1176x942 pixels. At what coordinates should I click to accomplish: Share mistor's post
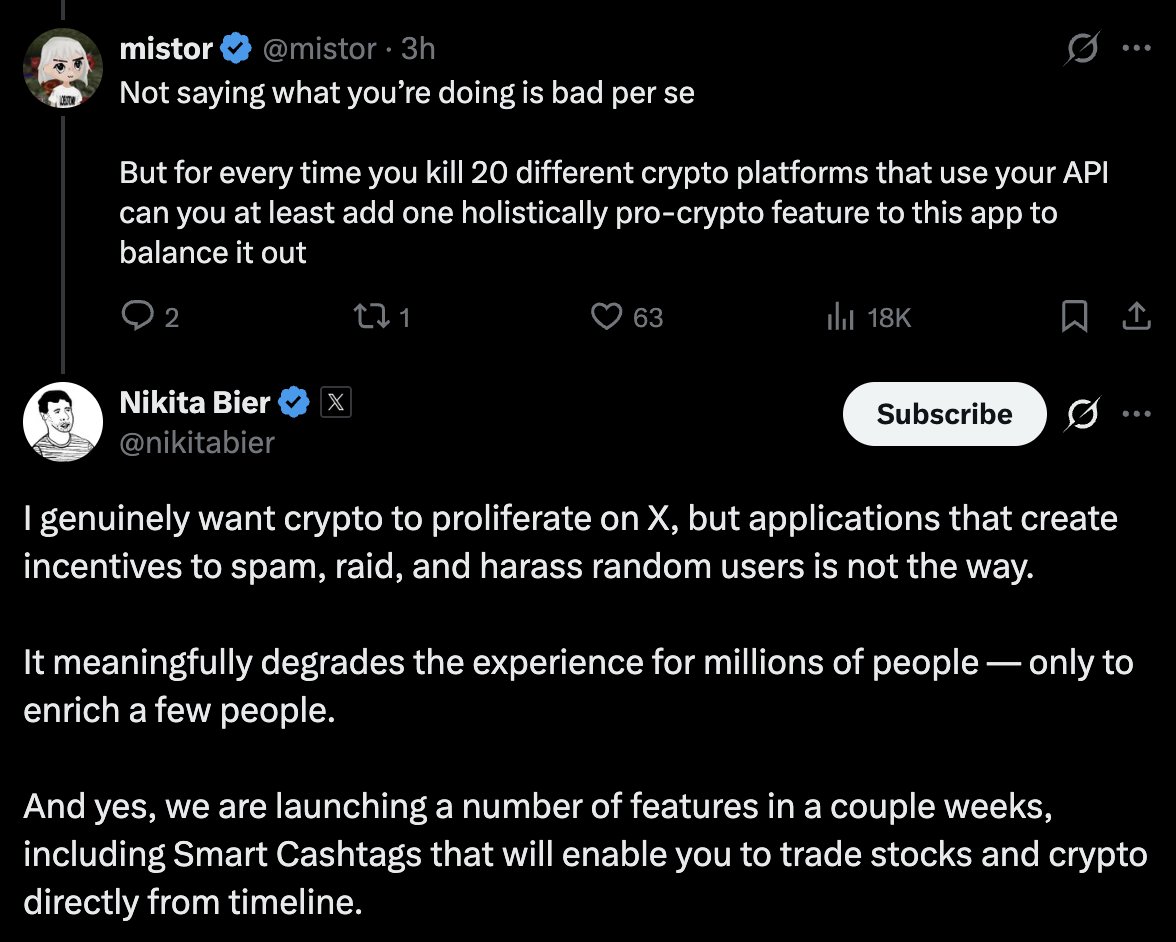[x=1135, y=317]
